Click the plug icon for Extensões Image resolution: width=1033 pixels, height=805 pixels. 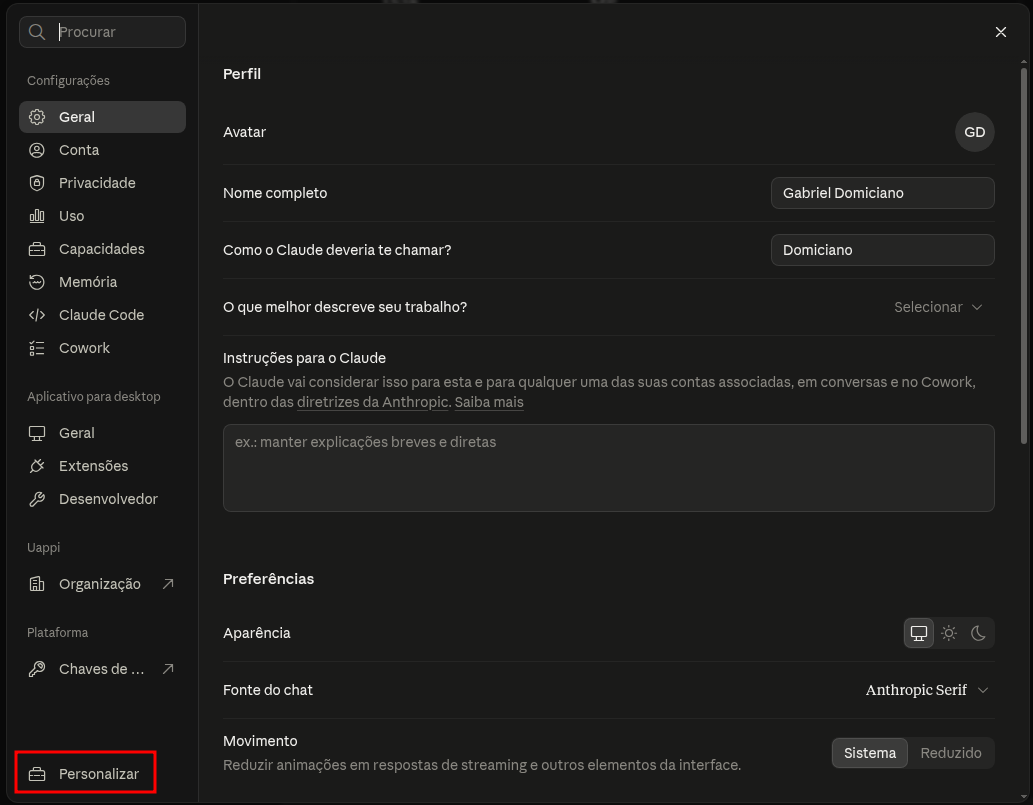click(37, 466)
